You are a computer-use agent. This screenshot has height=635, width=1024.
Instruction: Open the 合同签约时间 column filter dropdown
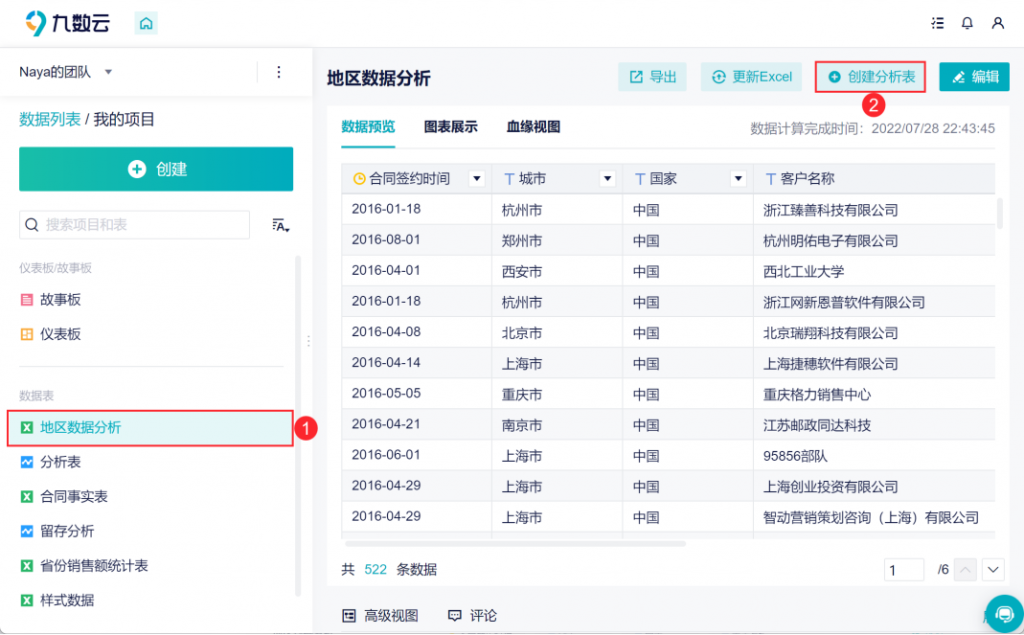click(477, 178)
